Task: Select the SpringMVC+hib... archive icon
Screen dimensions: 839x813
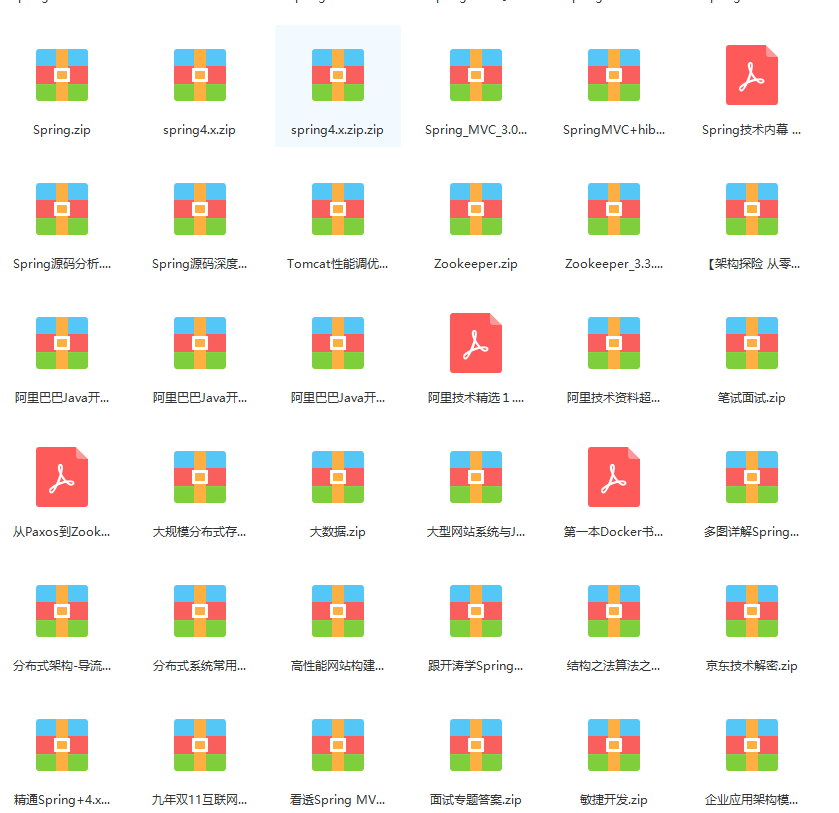Action: (614, 75)
